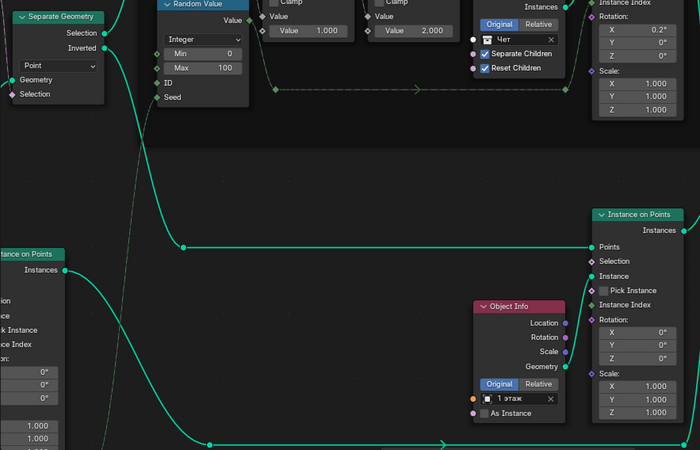
Task: Click the Geometry output socket of Object Info
Action: [566, 367]
